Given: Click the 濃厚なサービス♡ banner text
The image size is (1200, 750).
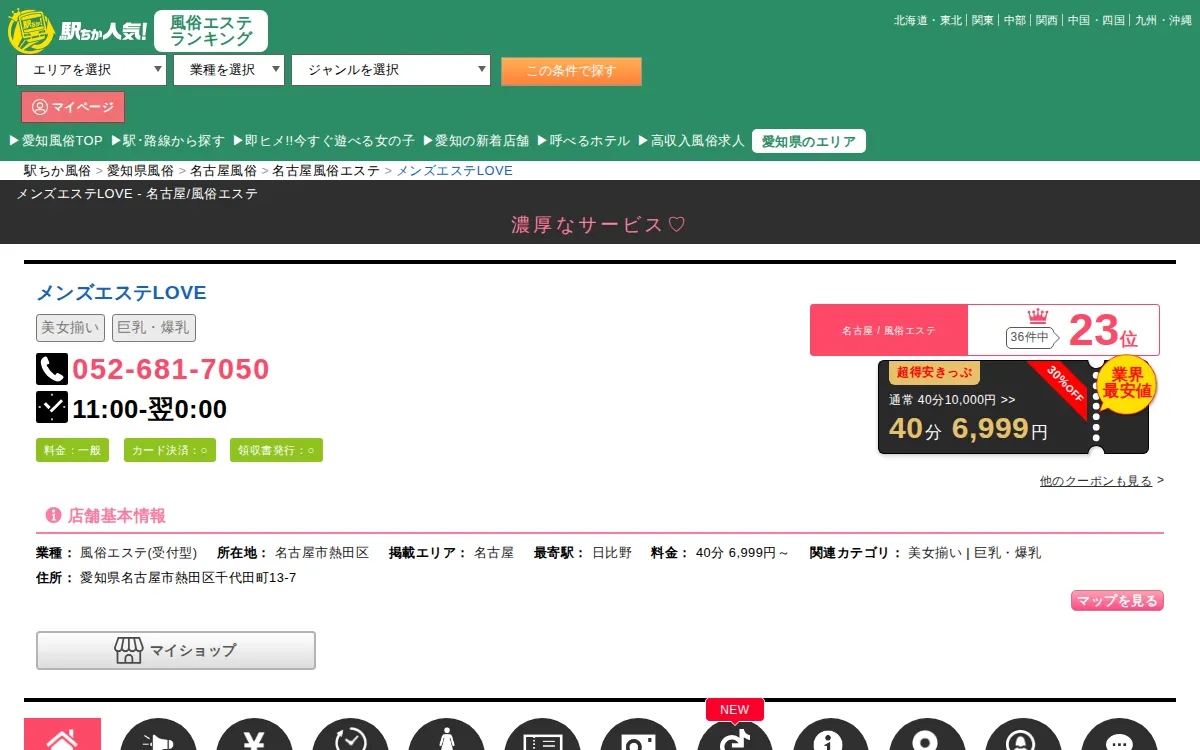Looking at the screenshot, I should 599,225.
